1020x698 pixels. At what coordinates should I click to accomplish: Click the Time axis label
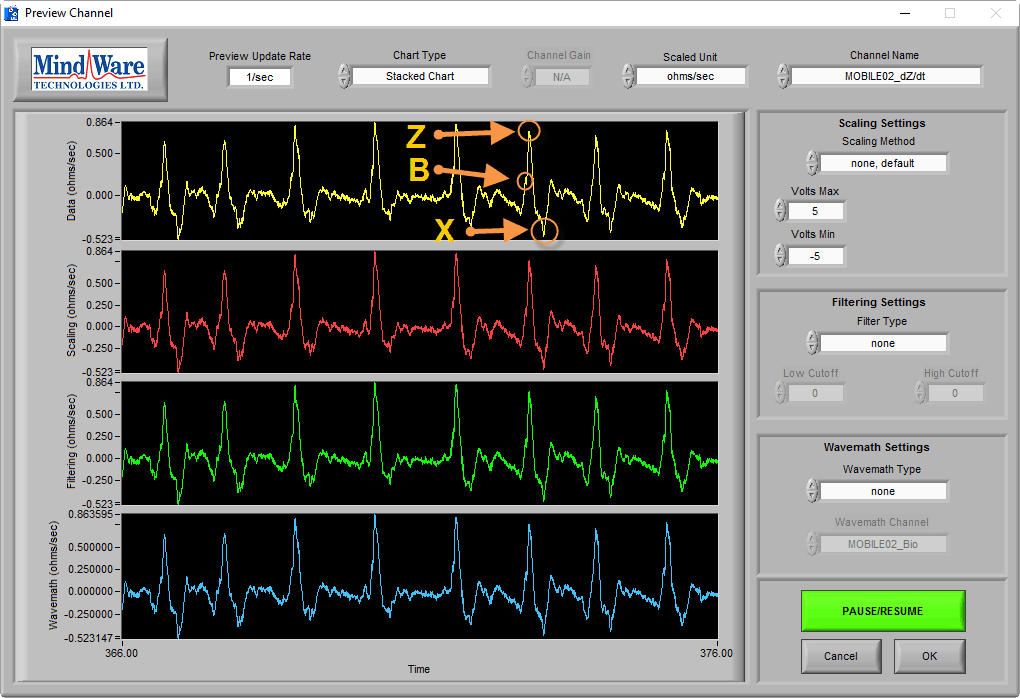pos(419,669)
